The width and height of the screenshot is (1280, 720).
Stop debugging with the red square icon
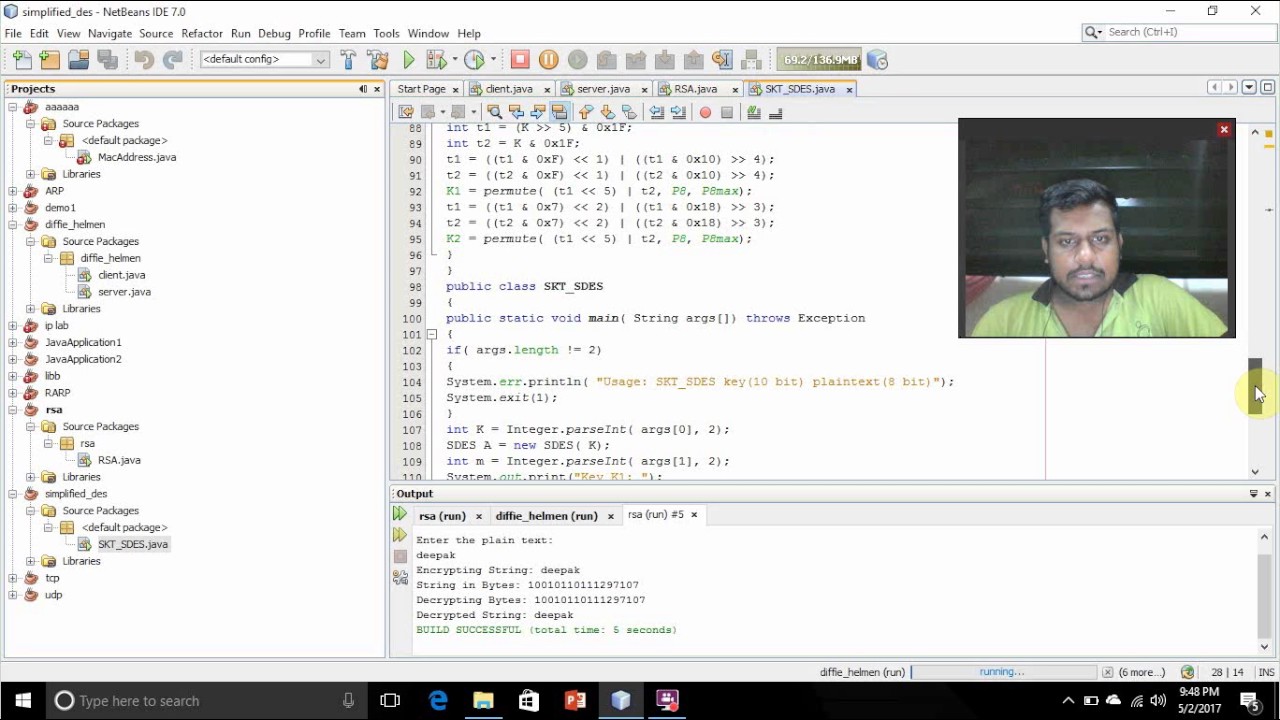[519, 60]
